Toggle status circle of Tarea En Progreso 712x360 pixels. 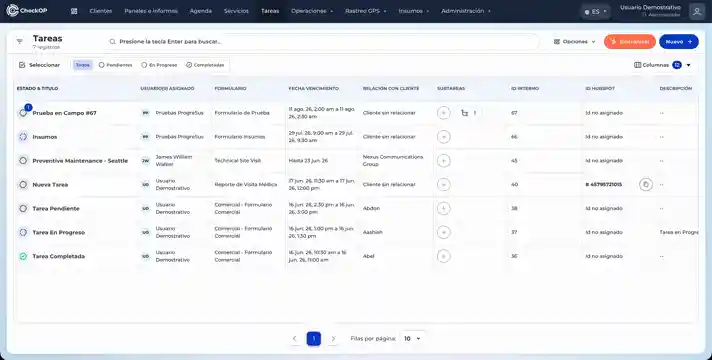[23, 232]
